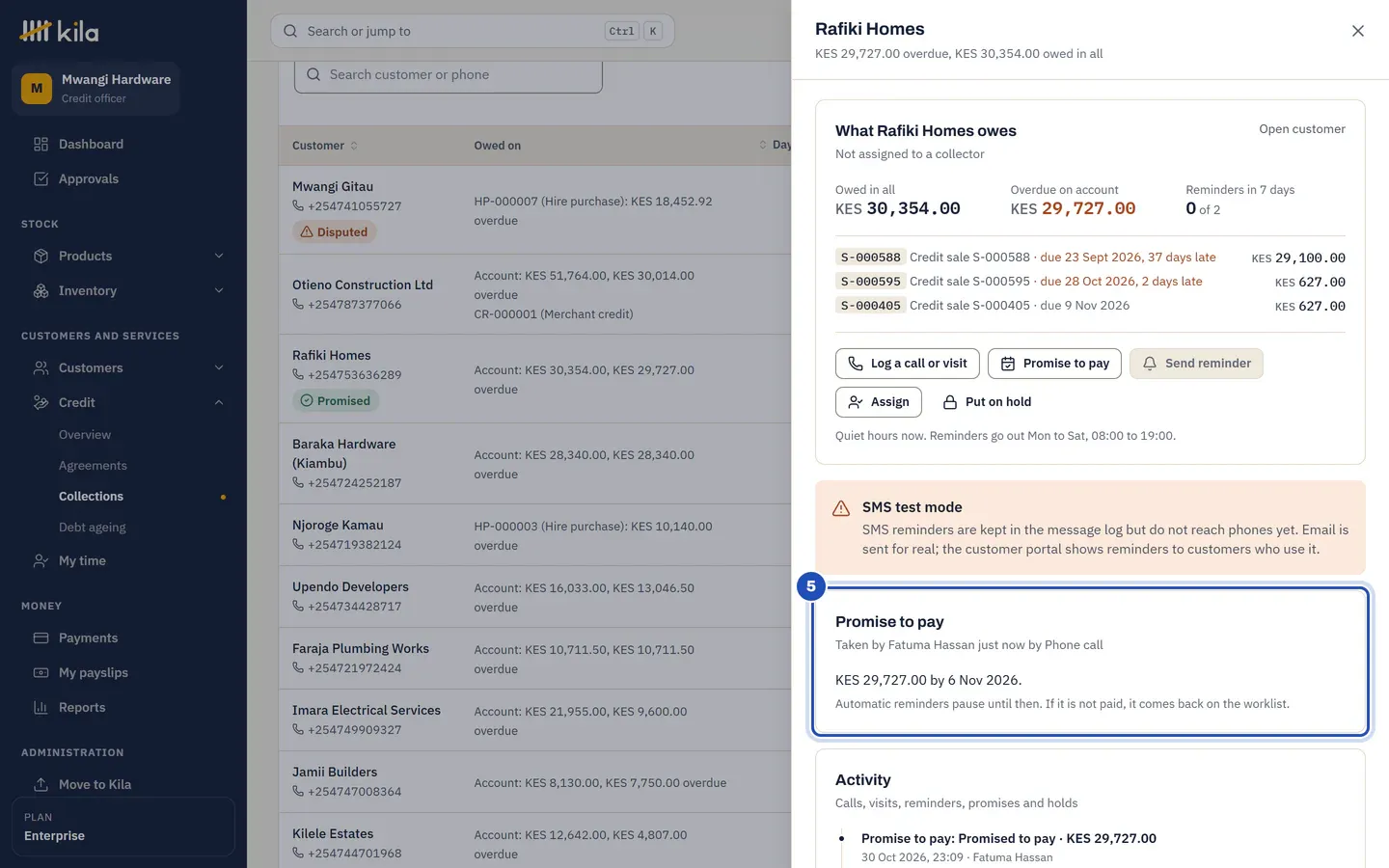
Task: Click the Send reminder button
Action: tap(1196, 364)
